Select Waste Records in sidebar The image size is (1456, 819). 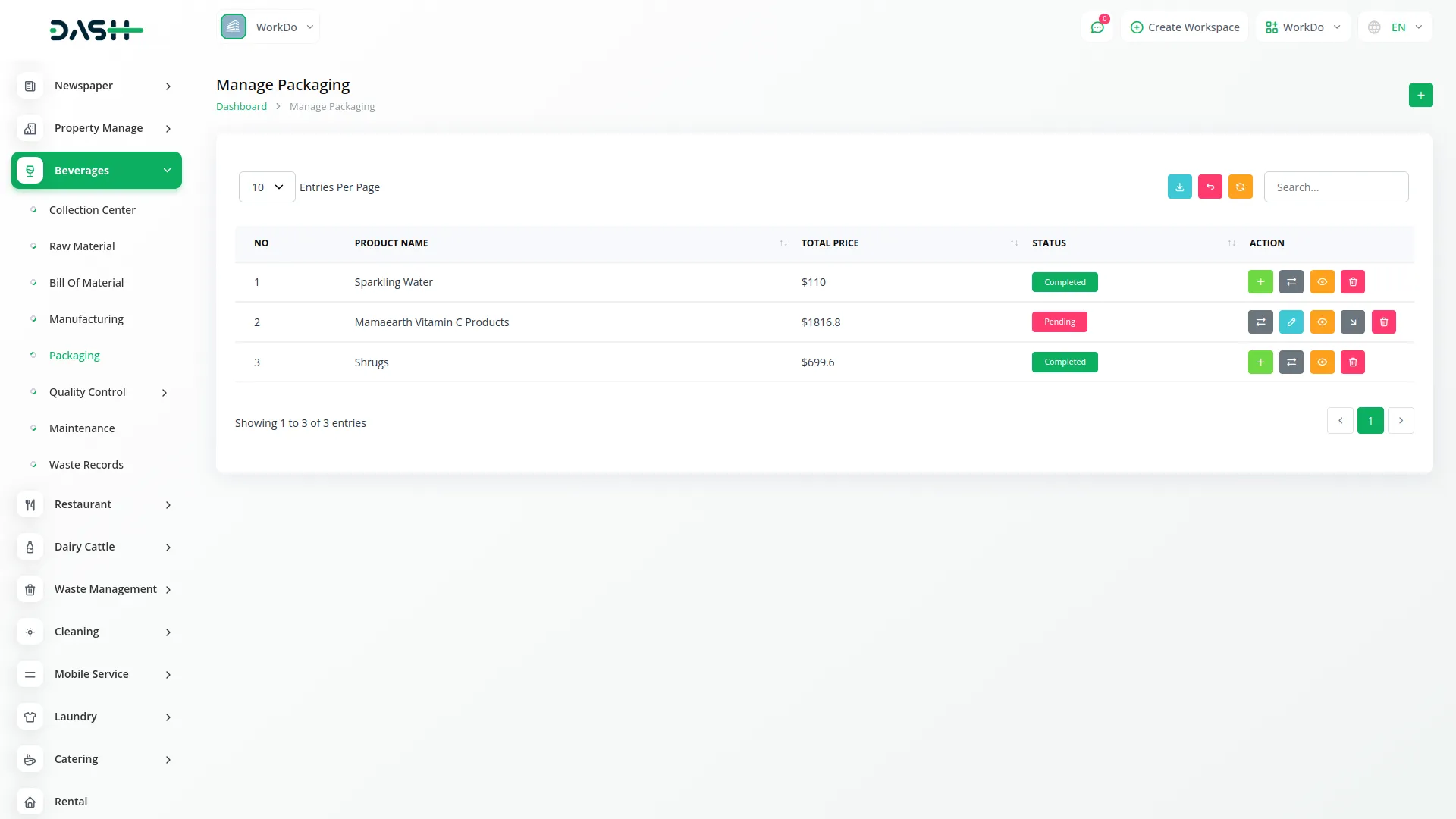[x=86, y=465]
